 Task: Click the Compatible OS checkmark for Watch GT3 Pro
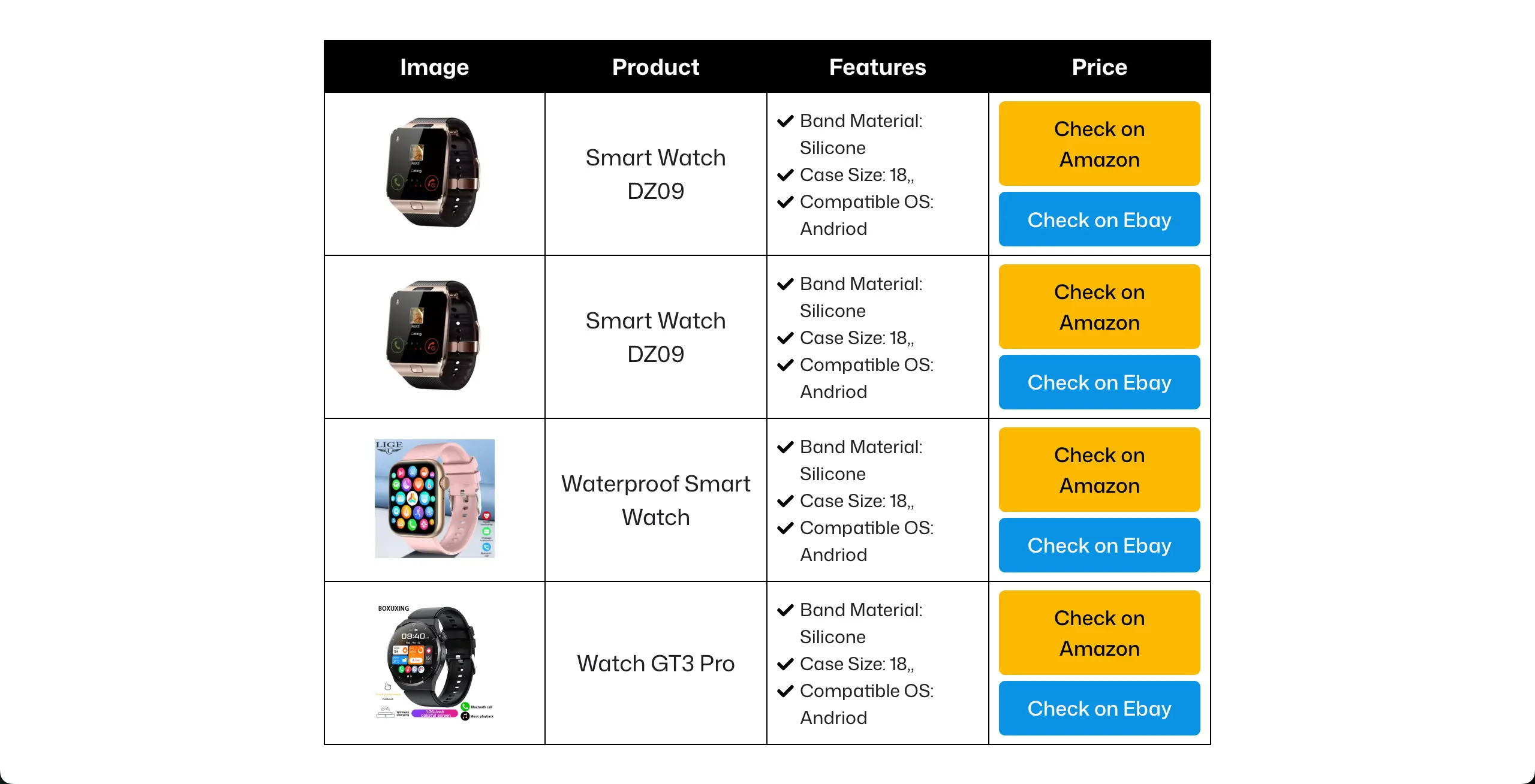785,692
